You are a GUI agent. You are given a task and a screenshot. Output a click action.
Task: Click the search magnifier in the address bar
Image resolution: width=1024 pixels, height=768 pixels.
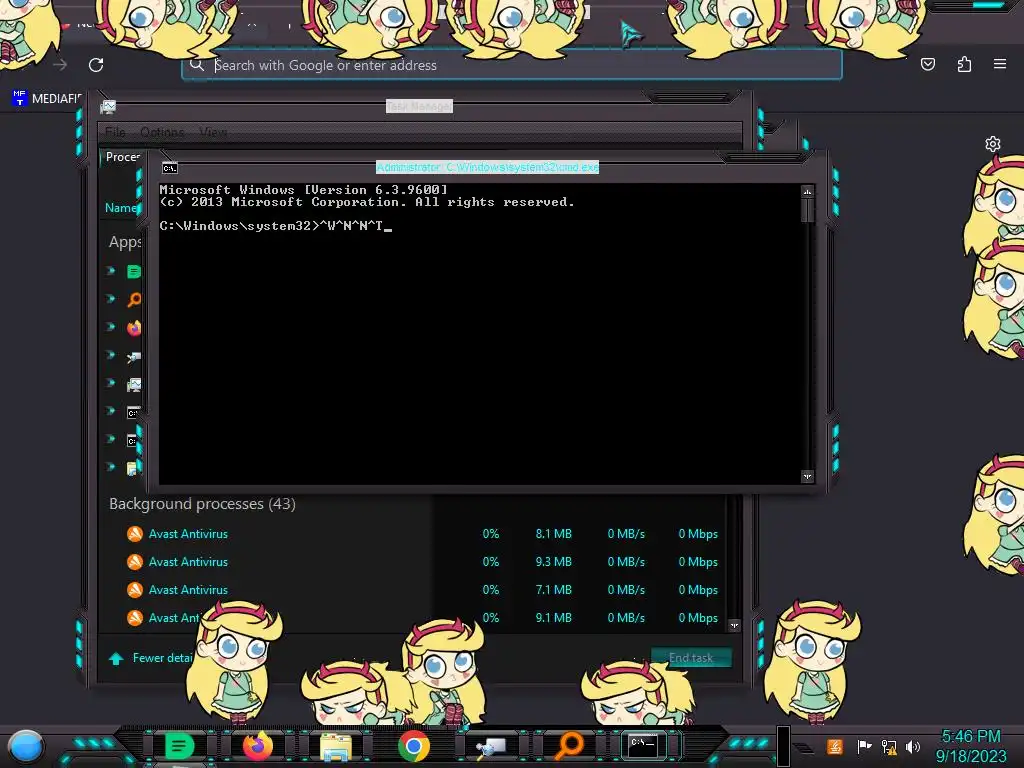[x=197, y=65]
